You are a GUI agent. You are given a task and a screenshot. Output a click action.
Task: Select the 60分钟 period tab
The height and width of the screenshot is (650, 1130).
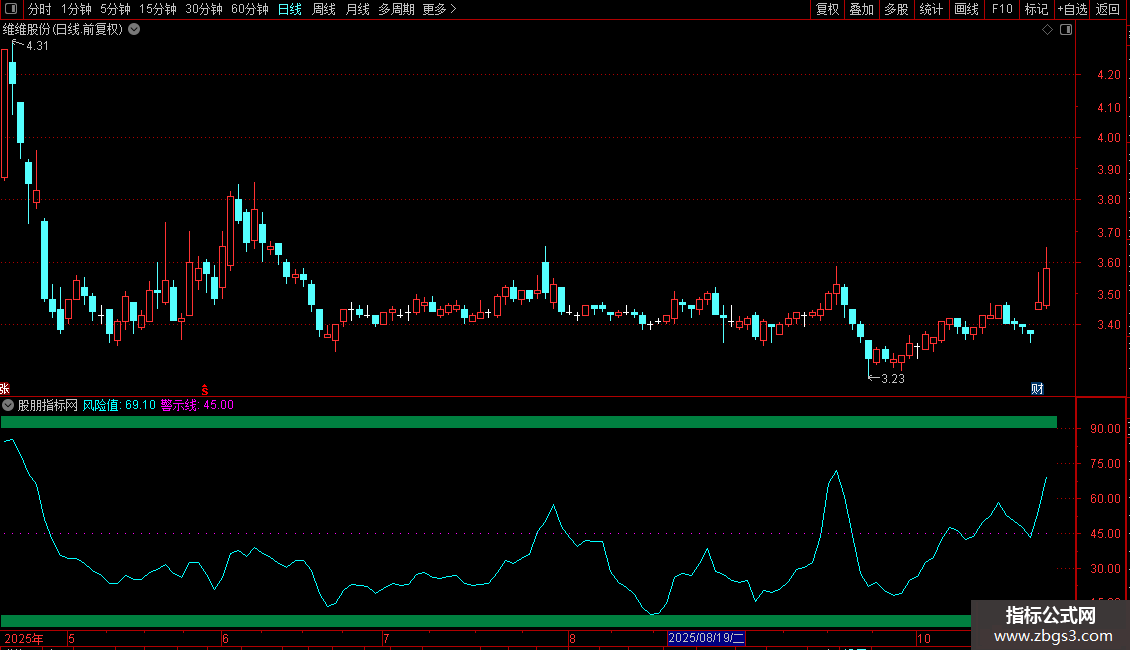249,9
